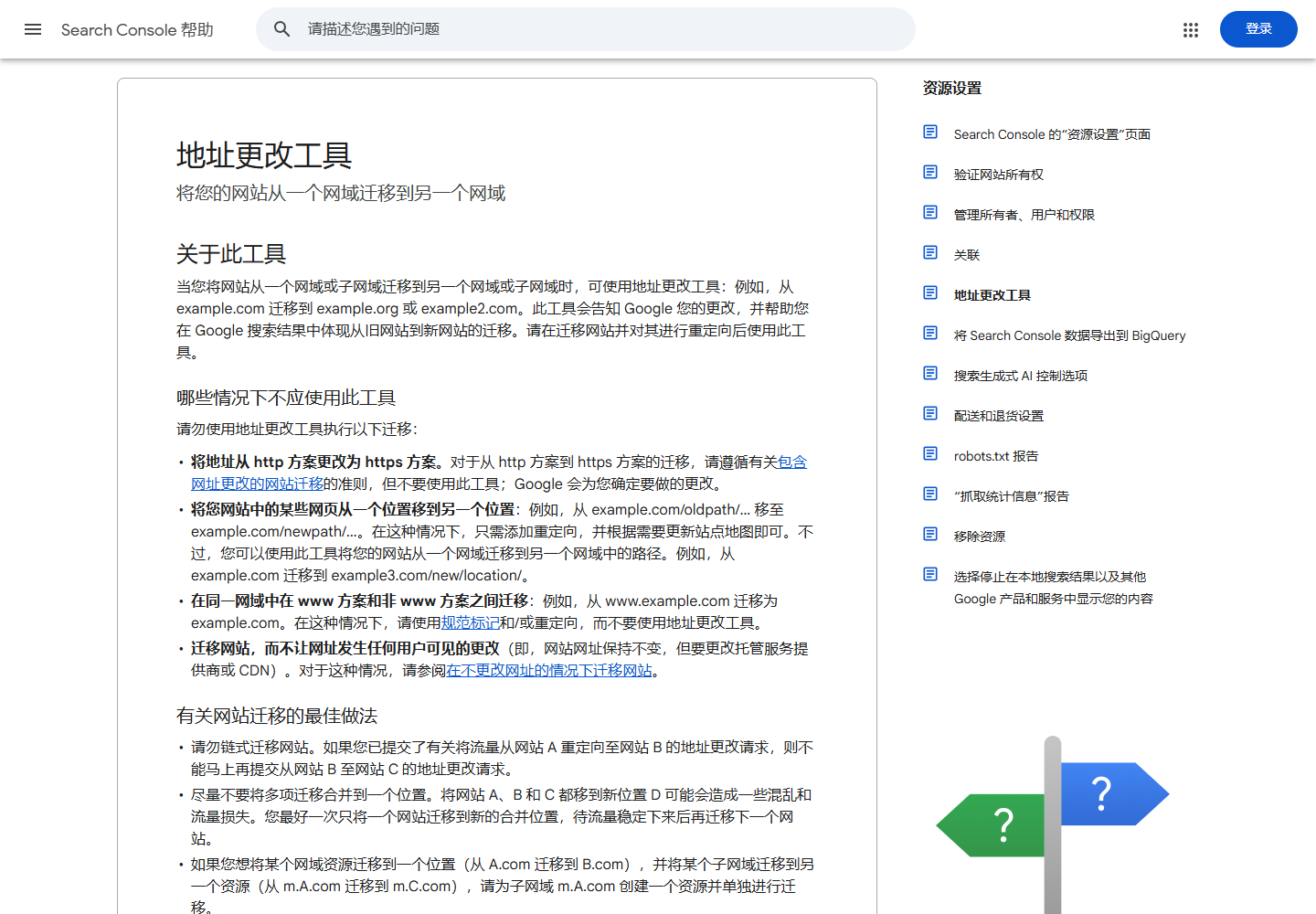Click the article icon beside 管理所有者、用户和权限

coord(930,213)
